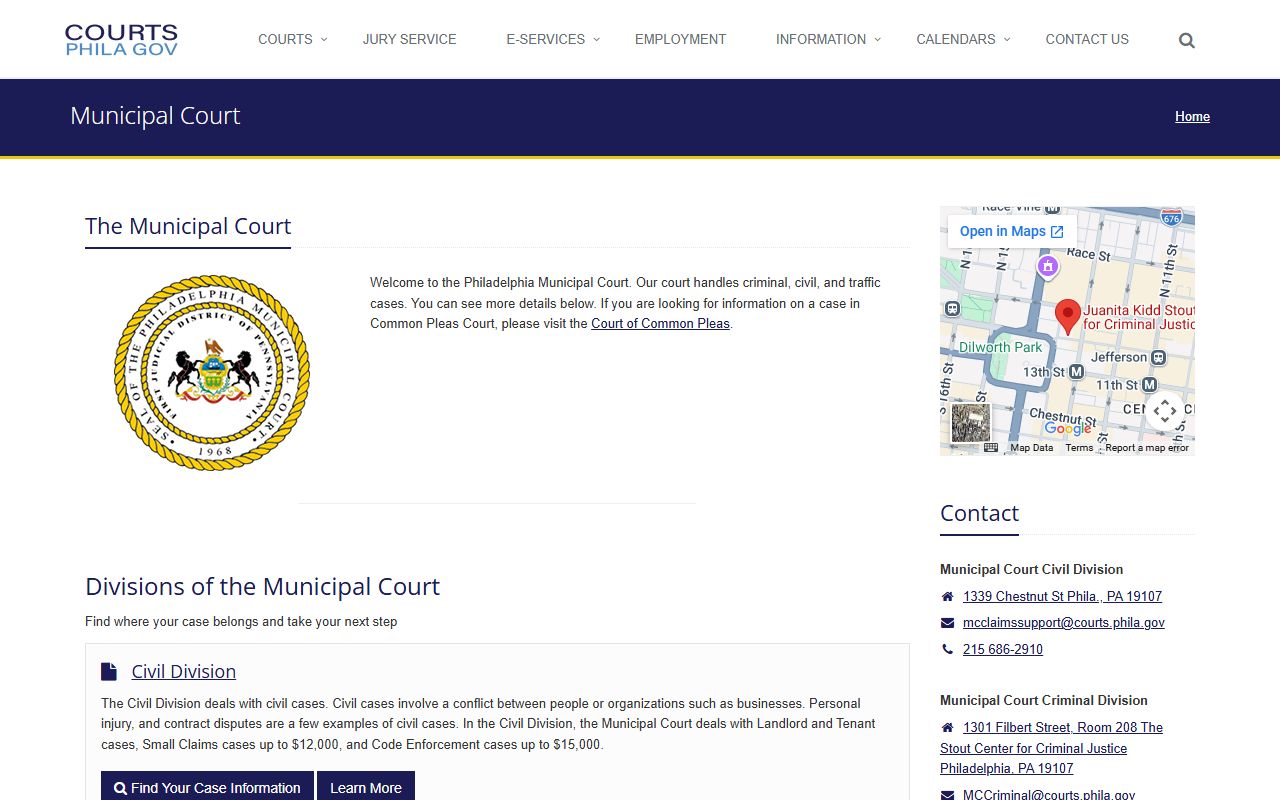1280x800 pixels.
Task: Expand the E-Services dropdown arrow
Action: [x=596, y=39]
